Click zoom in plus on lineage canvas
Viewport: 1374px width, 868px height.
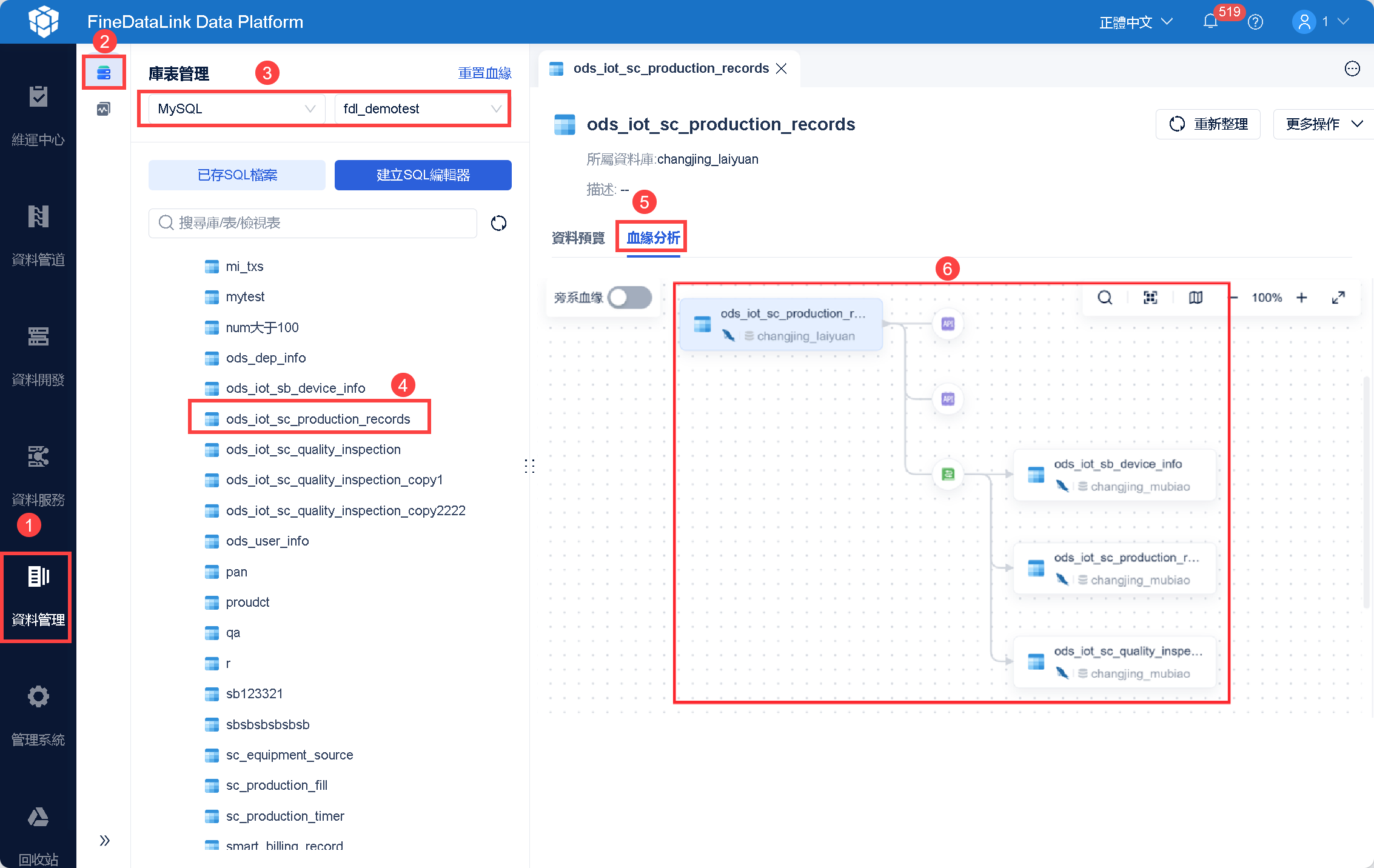[1302, 298]
